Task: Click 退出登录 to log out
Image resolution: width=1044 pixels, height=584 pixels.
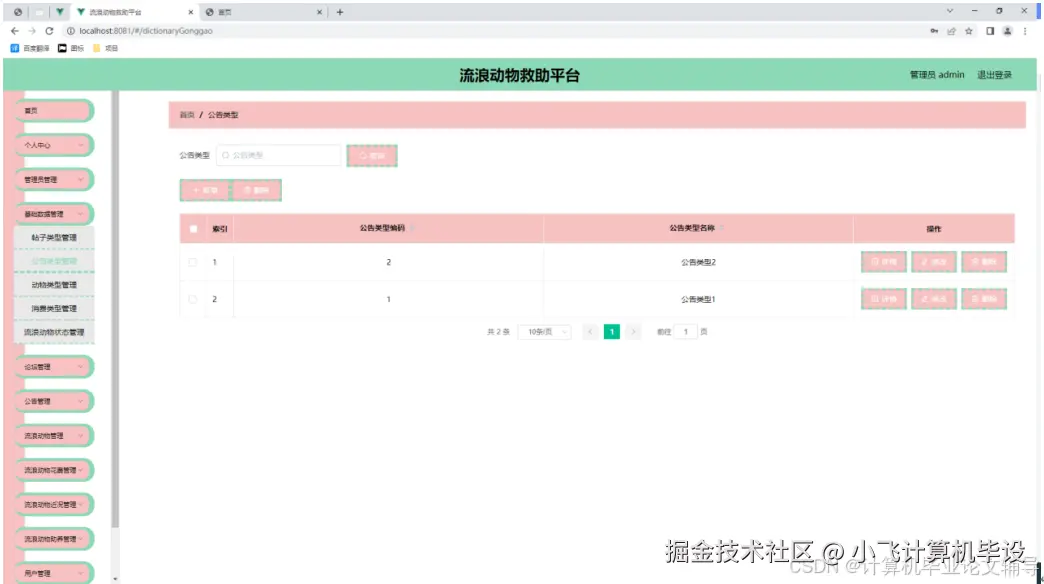Action: (994, 75)
